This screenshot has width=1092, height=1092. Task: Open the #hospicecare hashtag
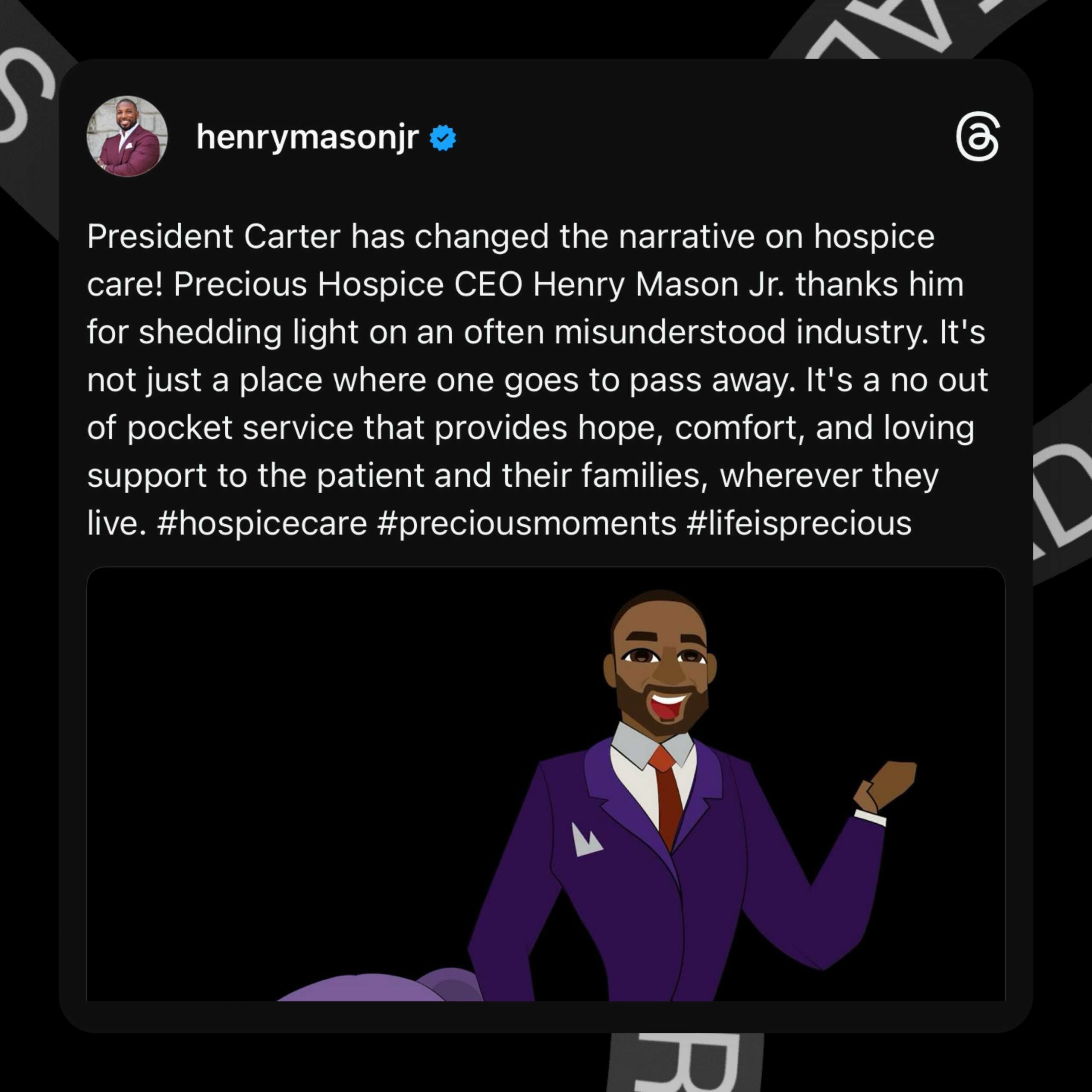coord(262,523)
